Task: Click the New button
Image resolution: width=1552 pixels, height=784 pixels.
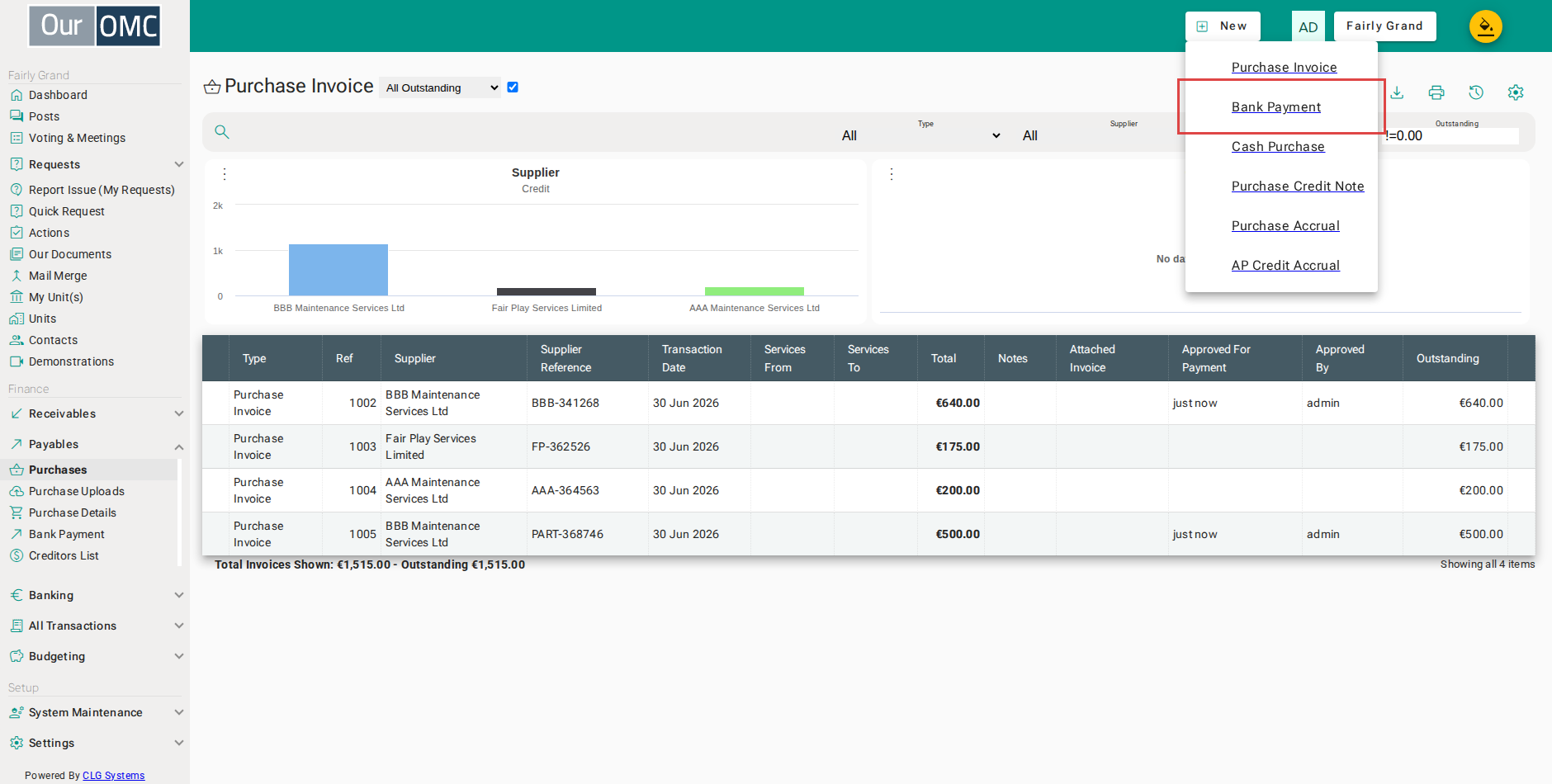Action: pyautogui.click(x=1223, y=26)
